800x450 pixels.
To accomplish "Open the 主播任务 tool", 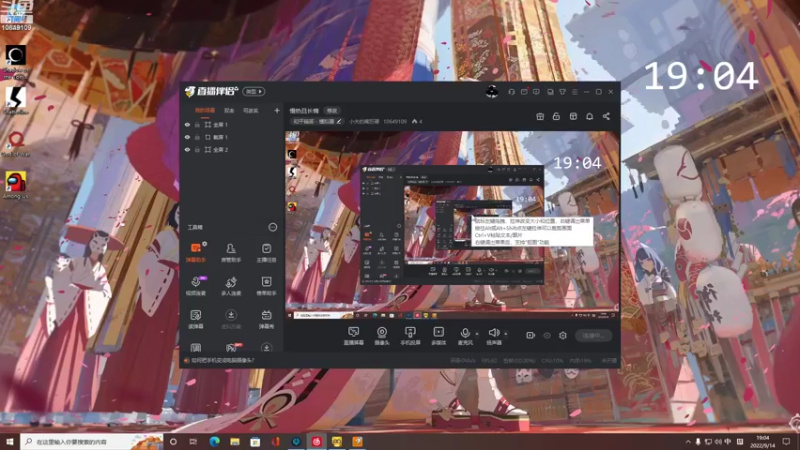I will (x=266, y=253).
